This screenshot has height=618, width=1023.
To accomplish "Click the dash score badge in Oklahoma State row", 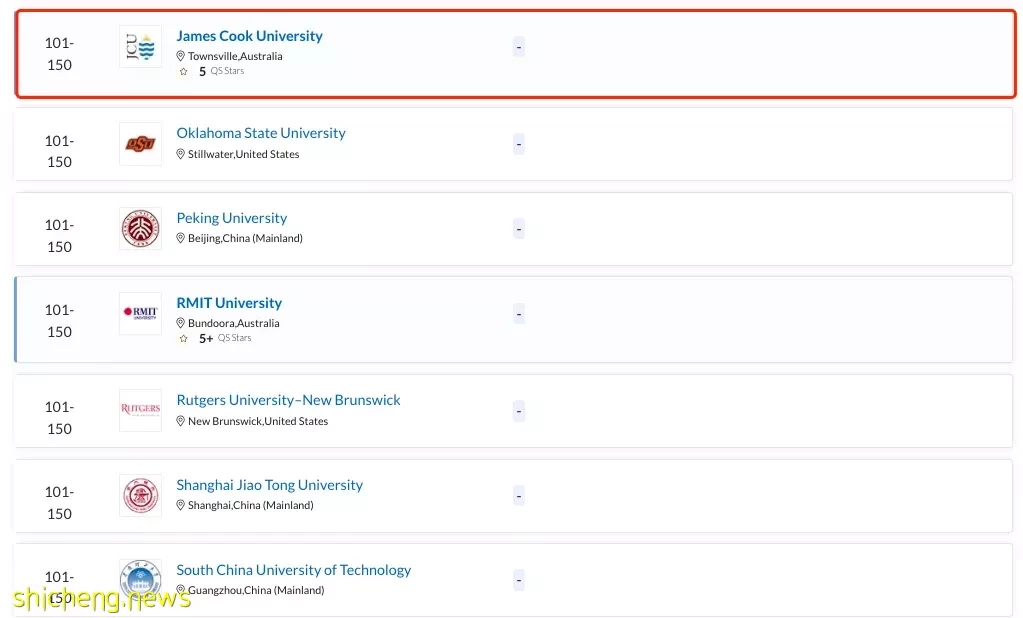I will click(x=519, y=144).
